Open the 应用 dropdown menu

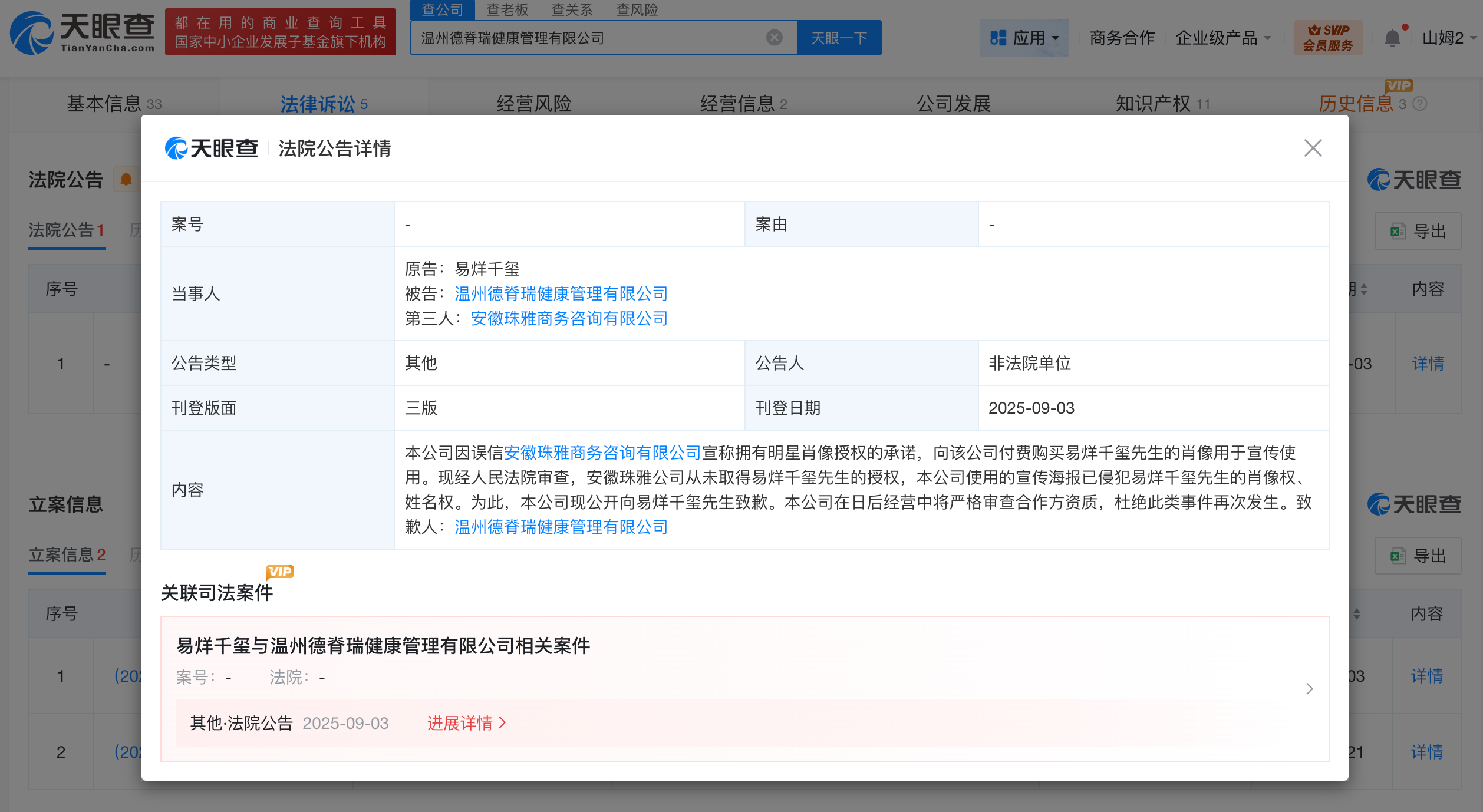[1024, 38]
